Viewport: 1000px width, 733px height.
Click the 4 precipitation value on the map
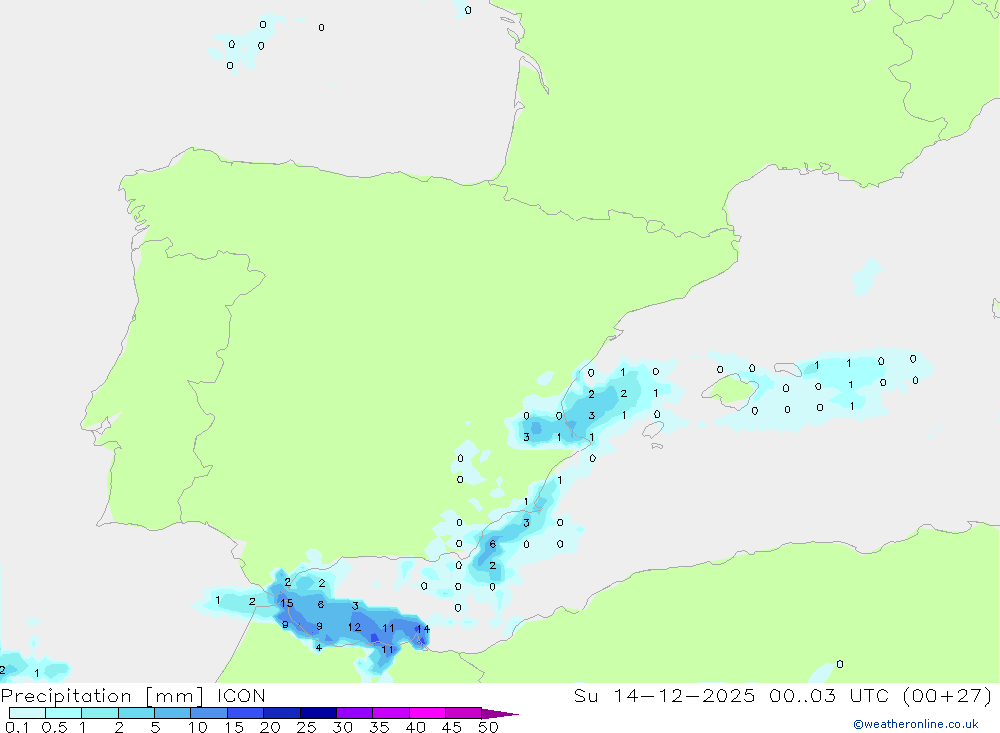(x=318, y=648)
